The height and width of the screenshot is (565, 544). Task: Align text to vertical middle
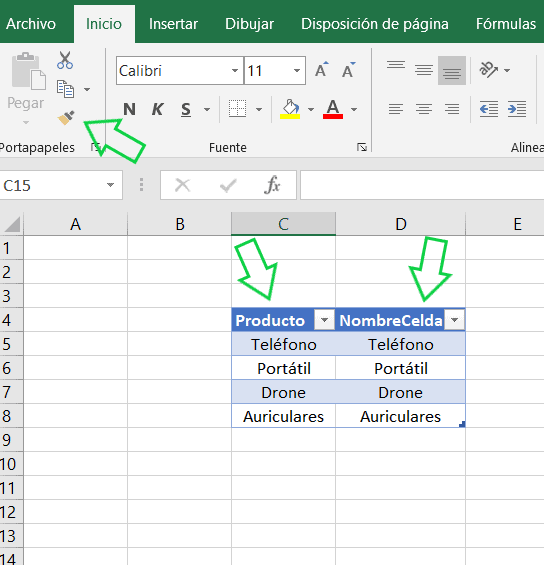[424, 70]
